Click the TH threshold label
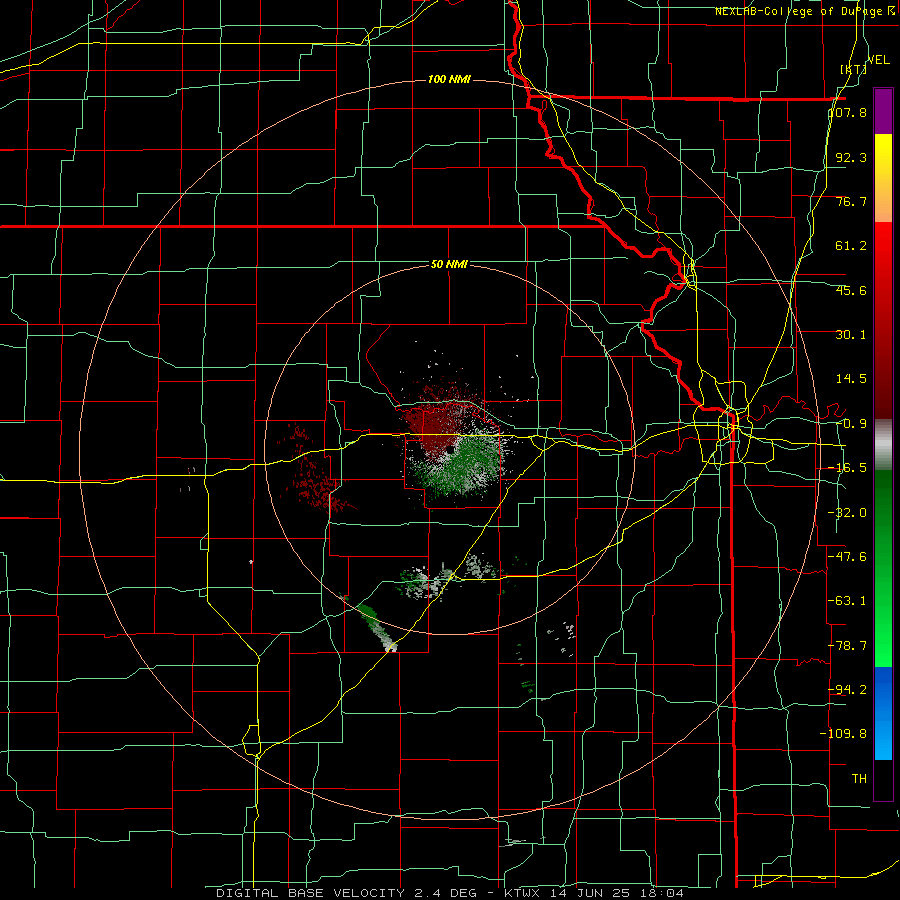 [859, 778]
